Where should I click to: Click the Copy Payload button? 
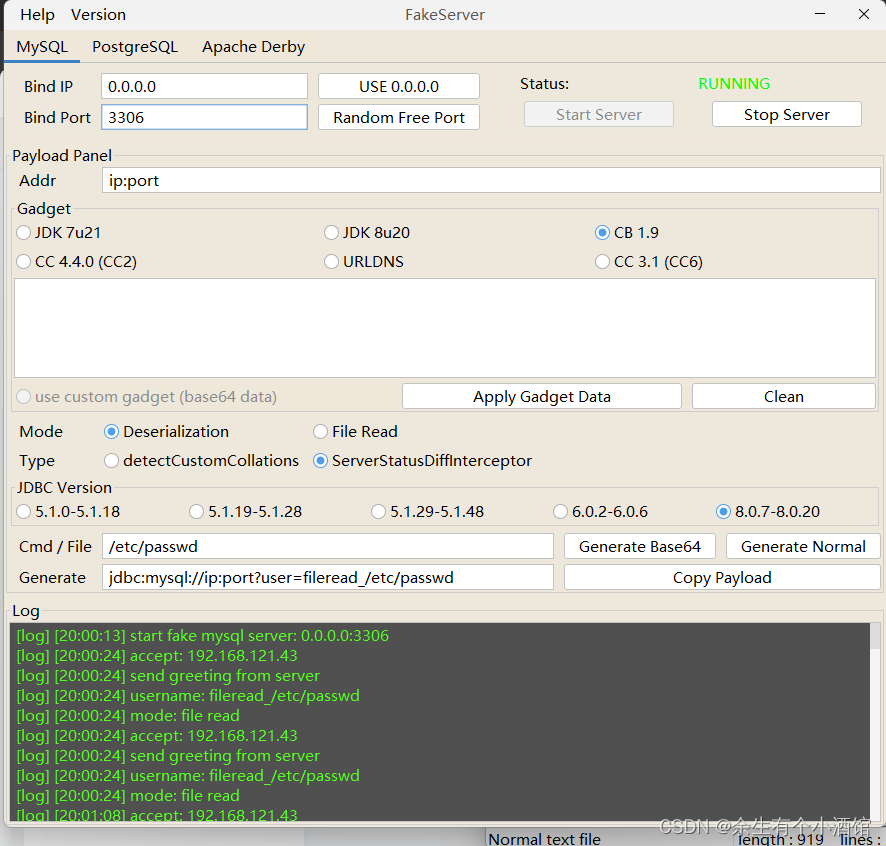[x=722, y=578]
